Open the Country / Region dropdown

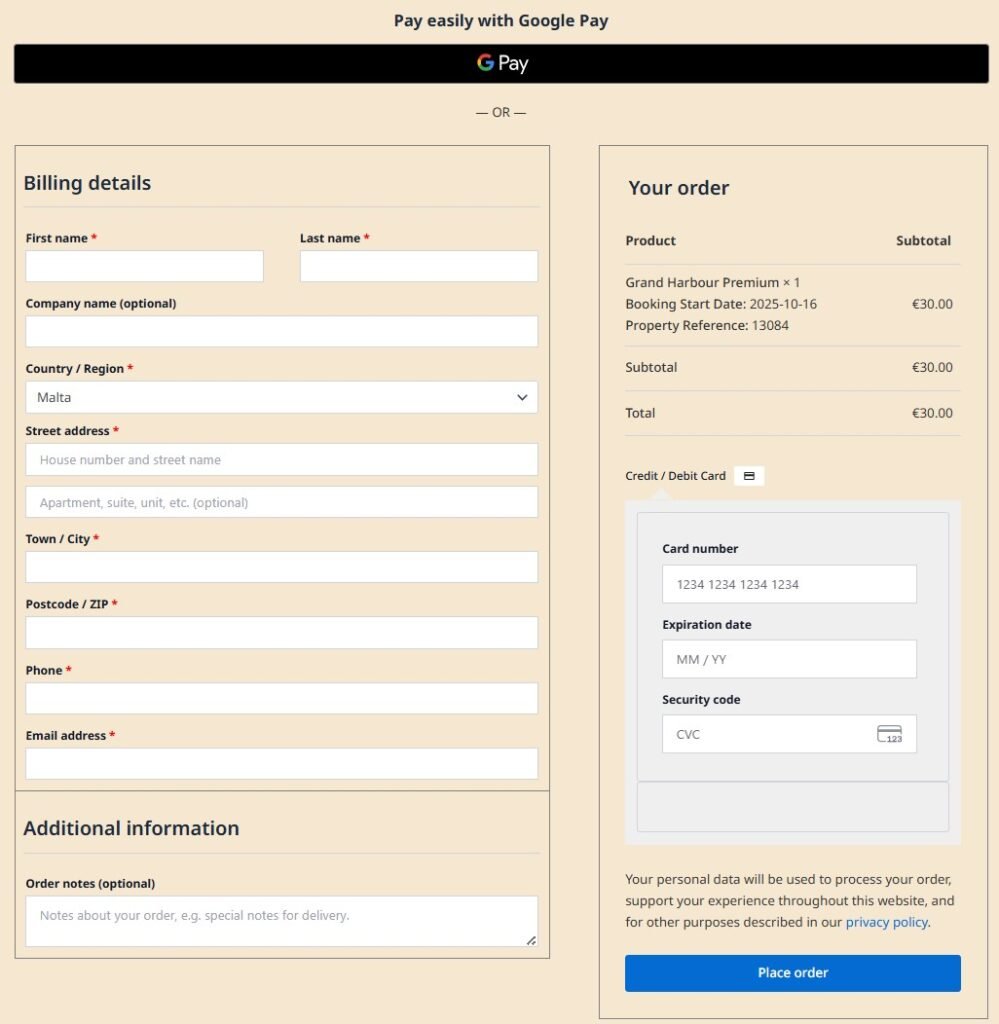pyautogui.click(x=281, y=397)
